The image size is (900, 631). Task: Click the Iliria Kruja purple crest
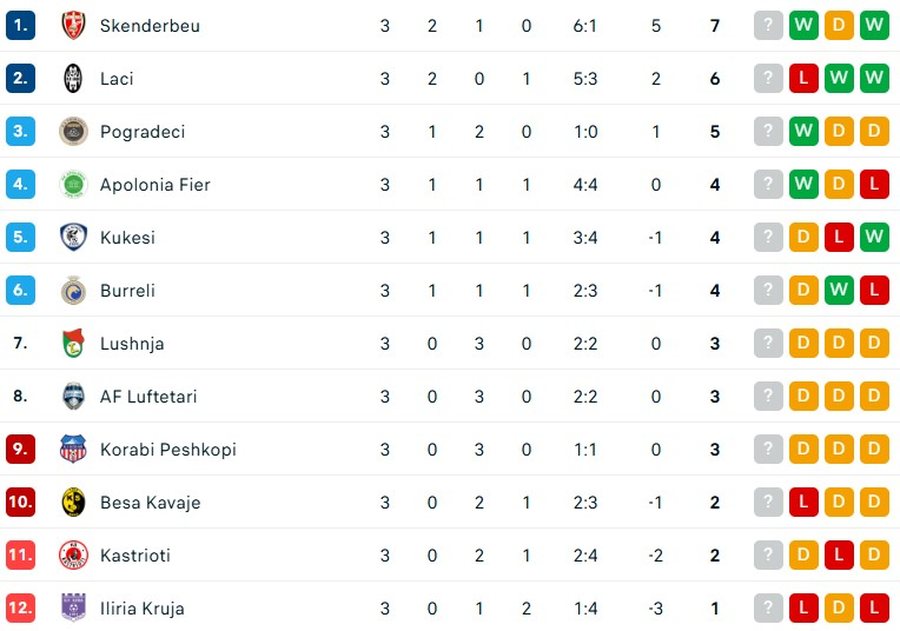tap(73, 607)
